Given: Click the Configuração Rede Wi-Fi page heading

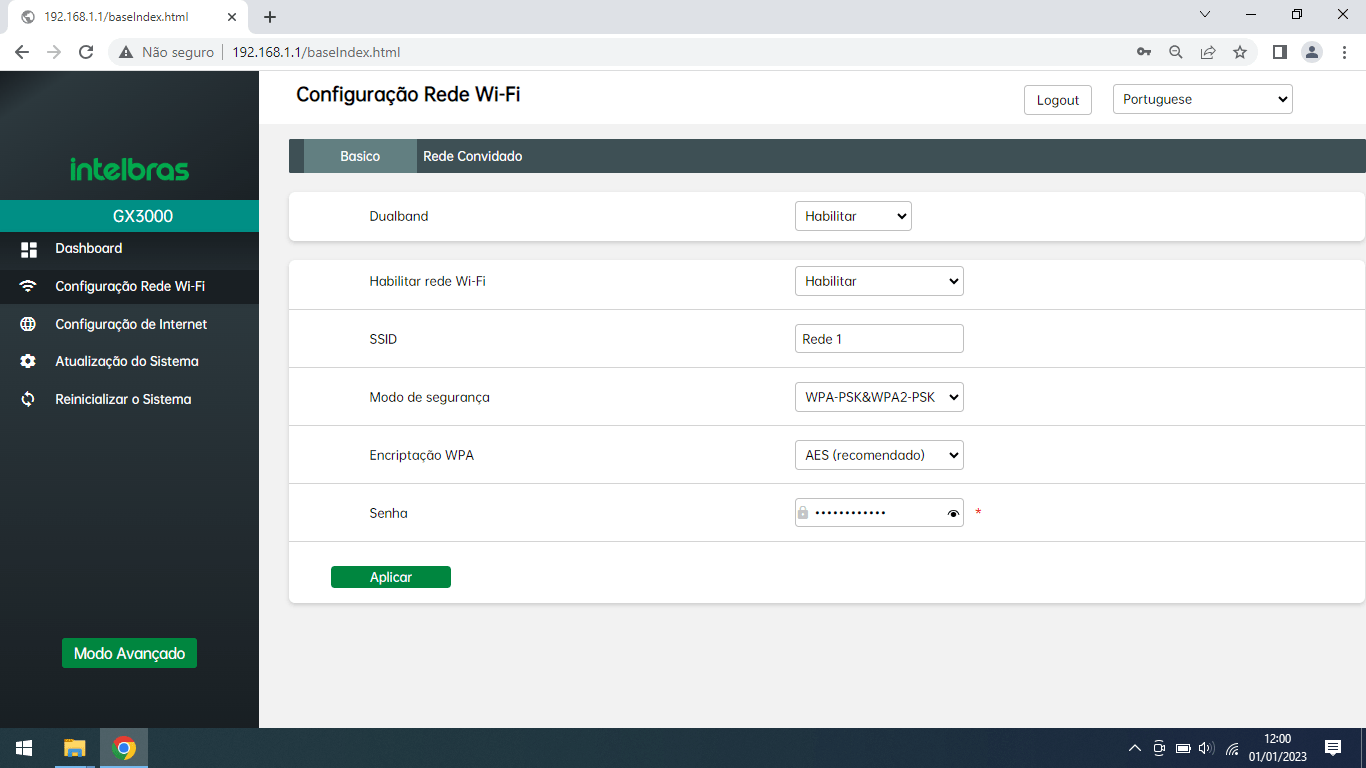Looking at the screenshot, I should pyautogui.click(x=408, y=95).
